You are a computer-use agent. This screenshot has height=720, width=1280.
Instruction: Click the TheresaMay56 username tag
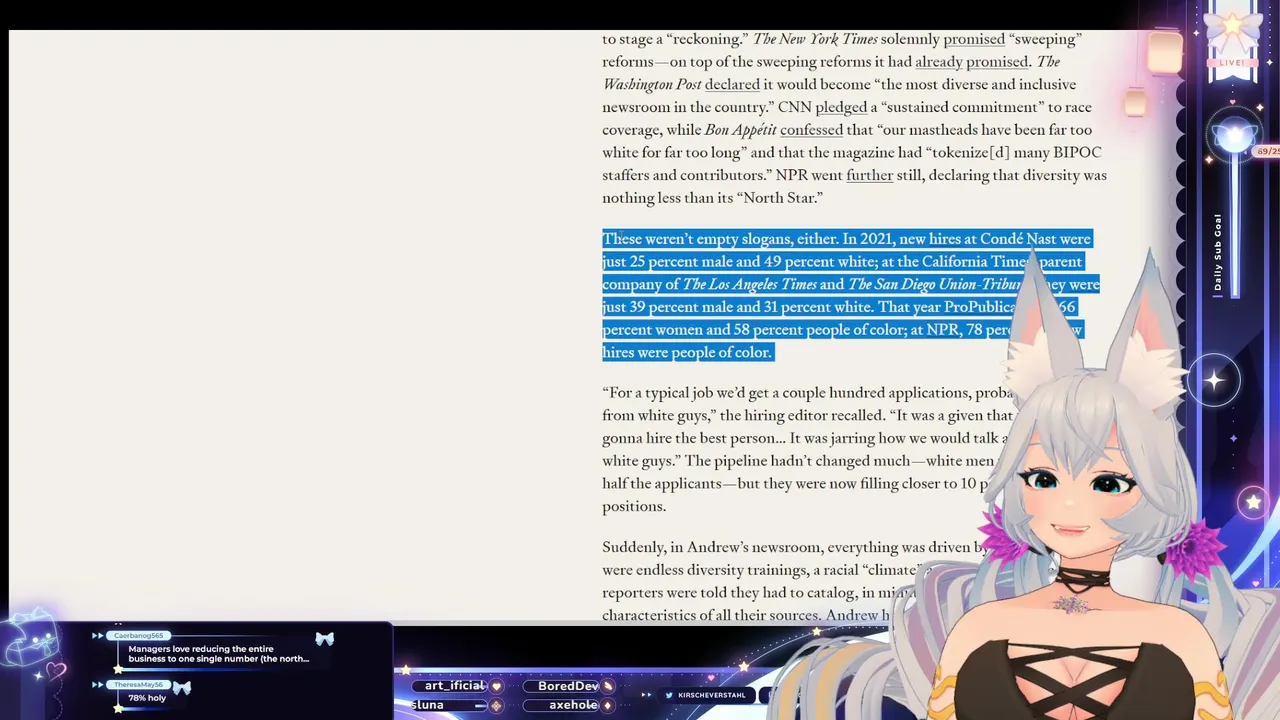pos(139,685)
